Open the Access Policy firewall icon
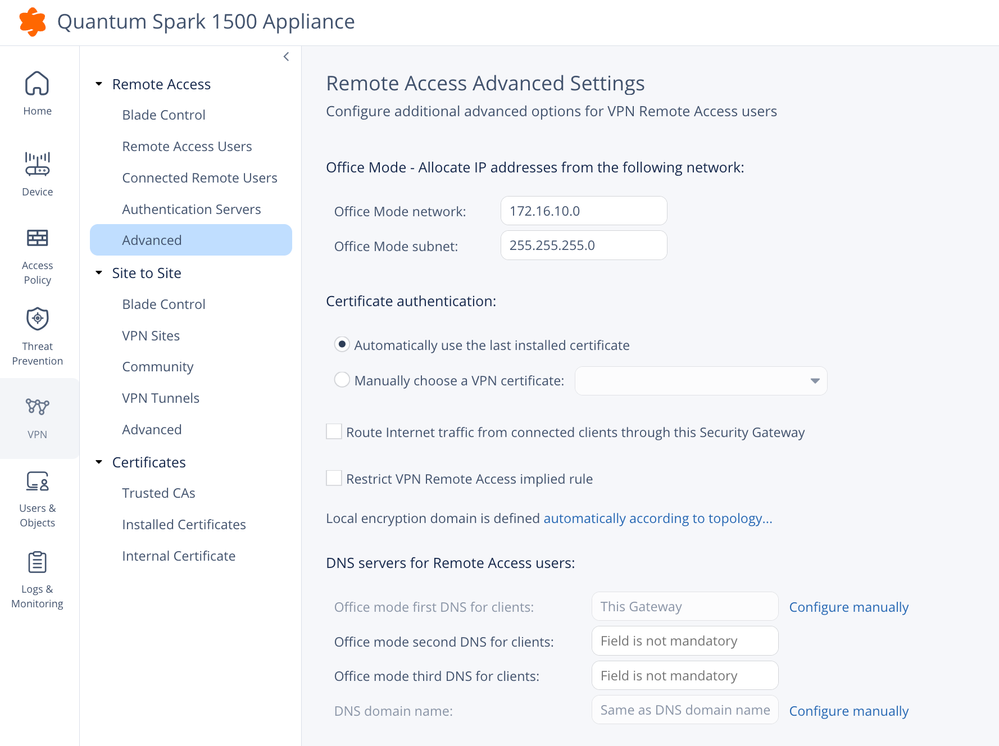The height and width of the screenshot is (746, 999). point(37,238)
